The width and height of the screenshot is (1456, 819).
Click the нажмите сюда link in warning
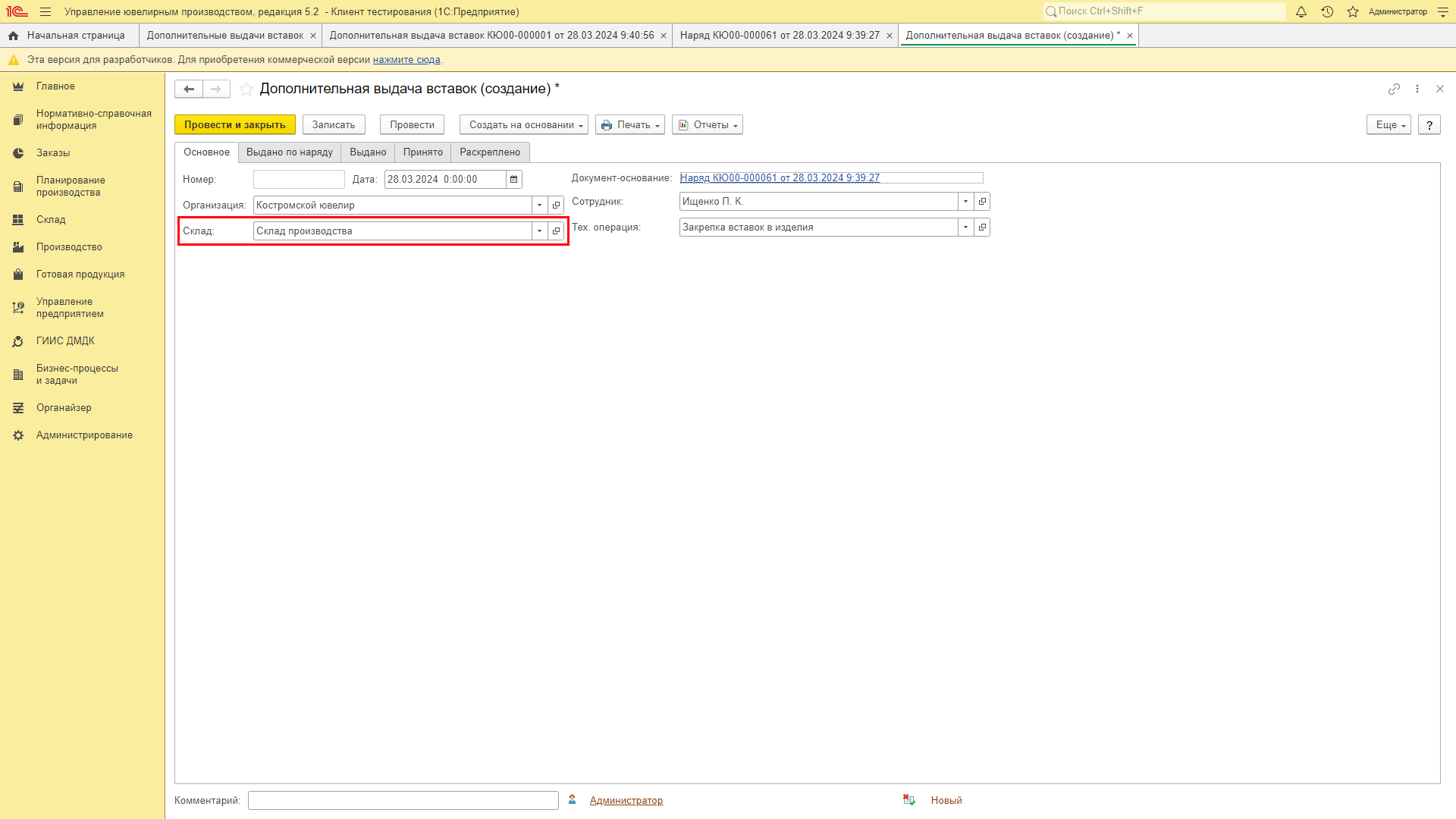click(x=406, y=60)
